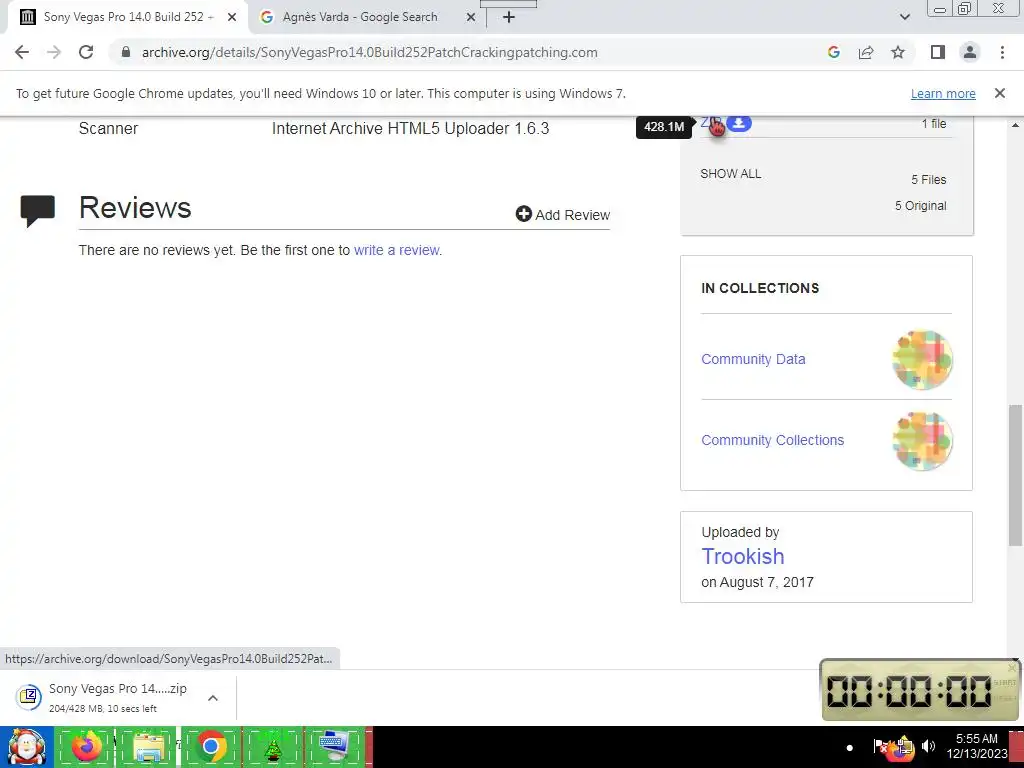The image size is (1024, 768).
Task: Click the IN COLLECTIONS heading
Action: click(x=760, y=288)
